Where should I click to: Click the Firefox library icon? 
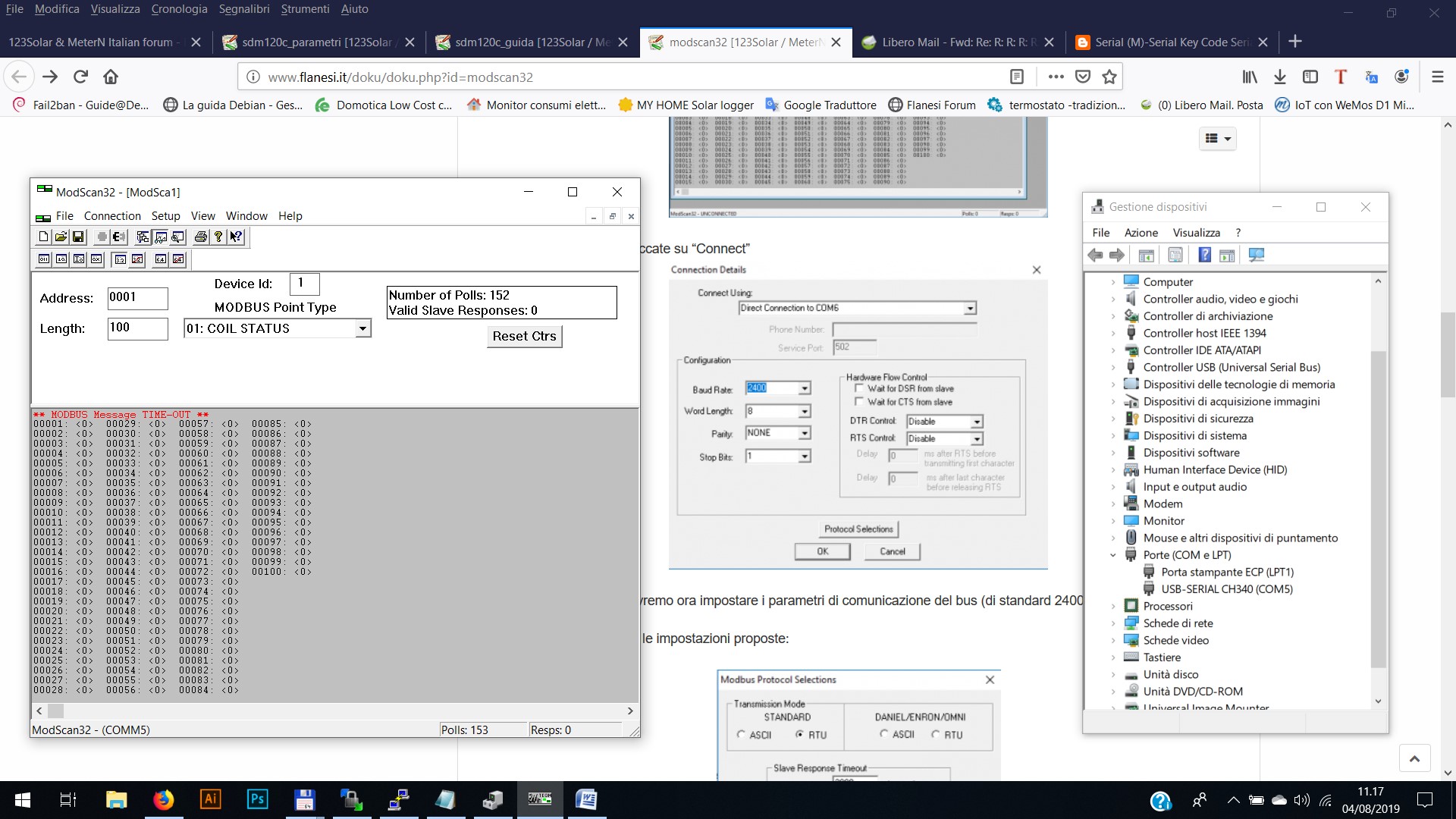(1250, 77)
